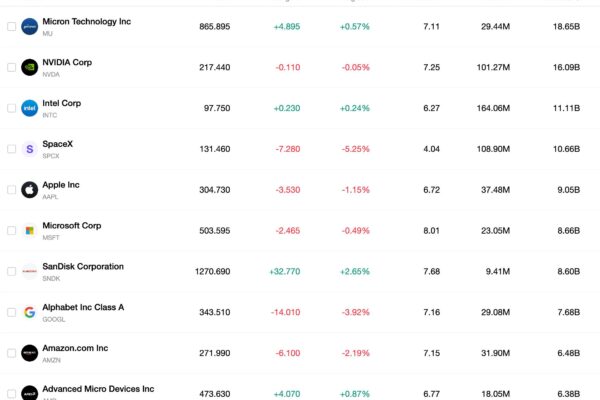This screenshot has height=400, width=600.
Task: Click the NVIDIA logo icon
Action: pyautogui.click(x=29, y=67)
